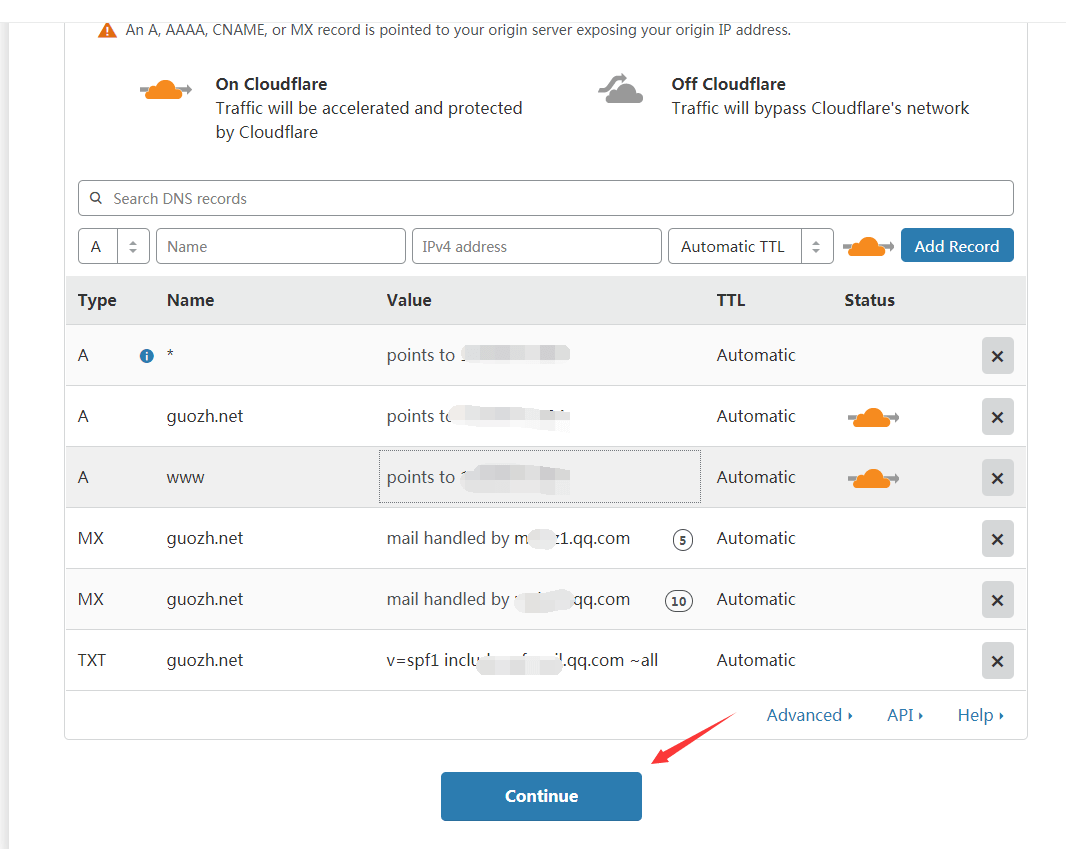Focus the Search DNS records field

point(546,198)
